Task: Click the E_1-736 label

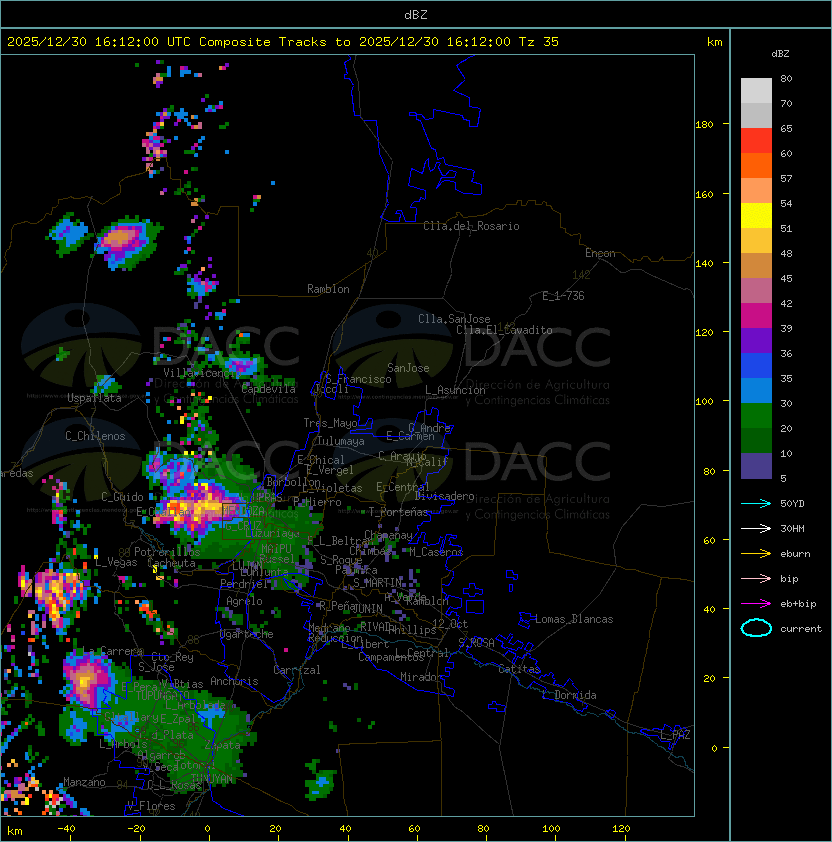Action: pyautogui.click(x=563, y=296)
